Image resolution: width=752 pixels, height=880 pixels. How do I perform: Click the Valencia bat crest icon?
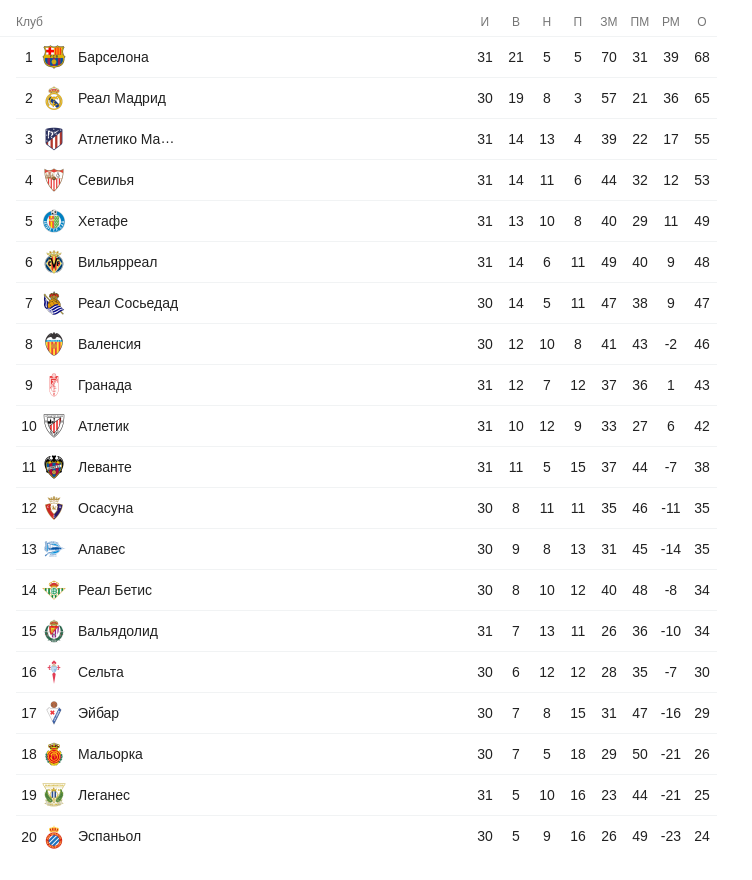(x=54, y=344)
